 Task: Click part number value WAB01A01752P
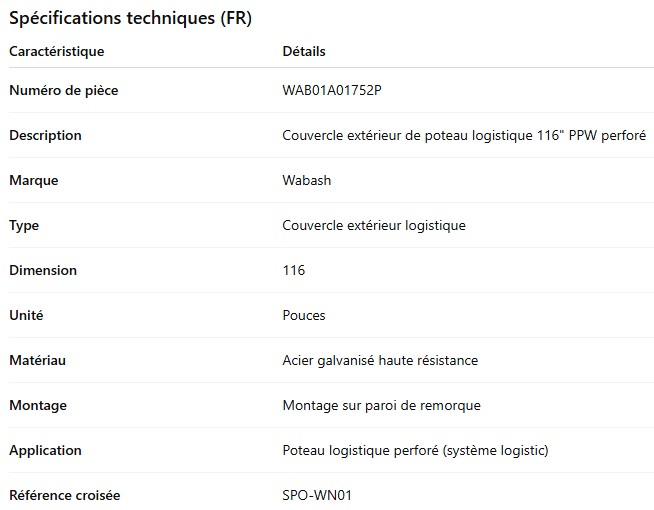[x=332, y=91]
